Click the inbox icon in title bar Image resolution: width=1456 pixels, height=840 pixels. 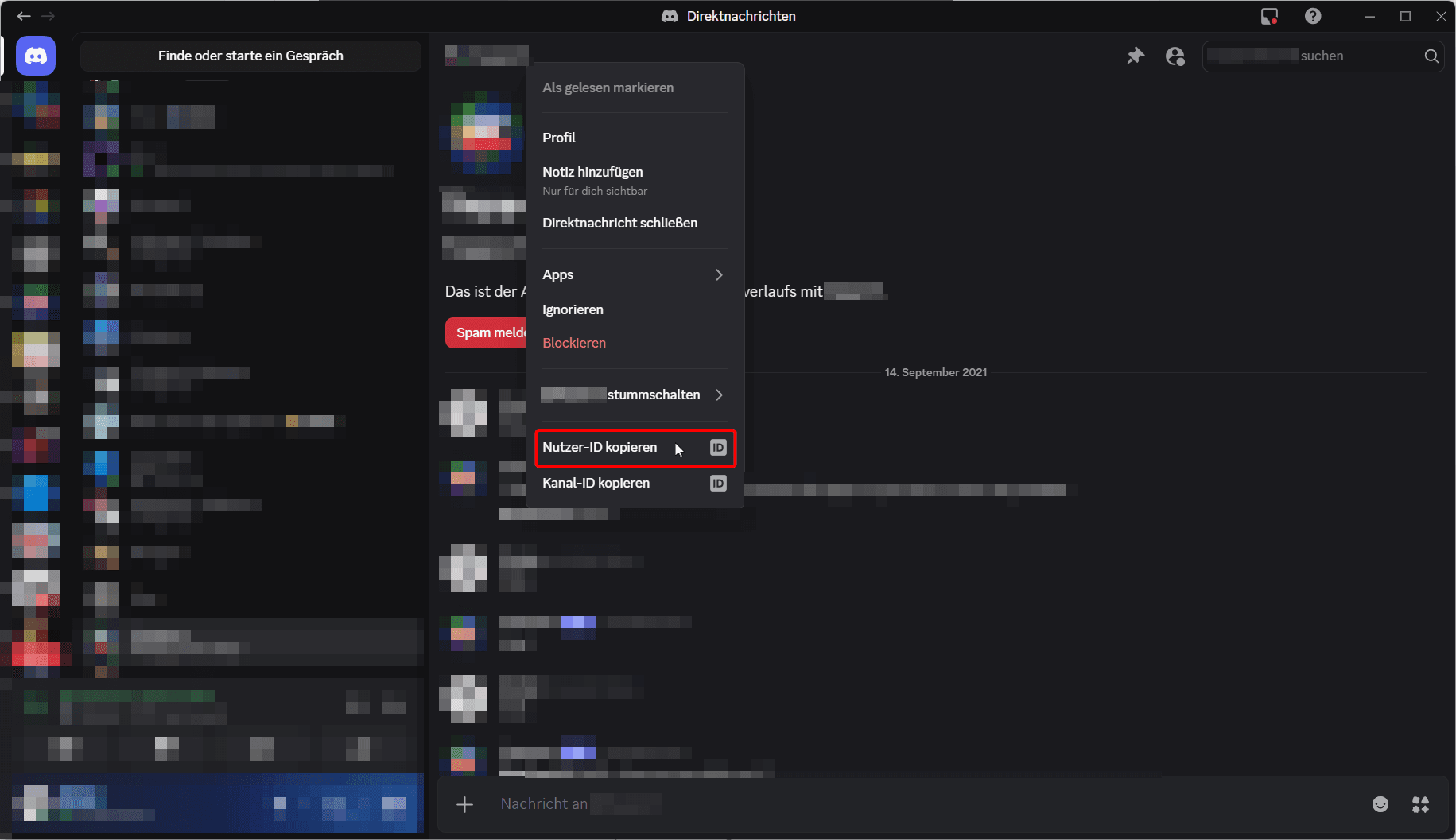click(1269, 16)
